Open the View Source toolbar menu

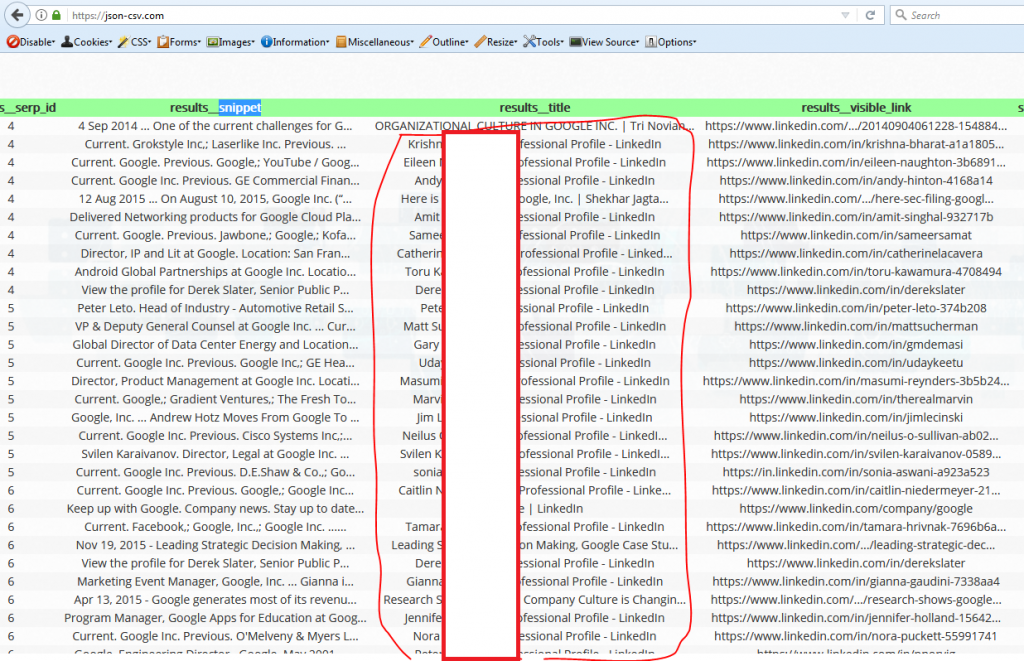coord(604,42)
